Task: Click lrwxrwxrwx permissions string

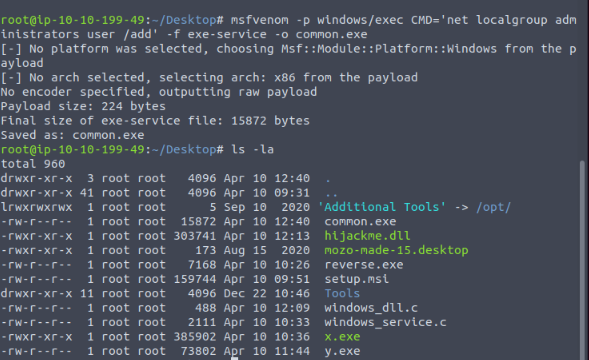Action: (36, 207)
